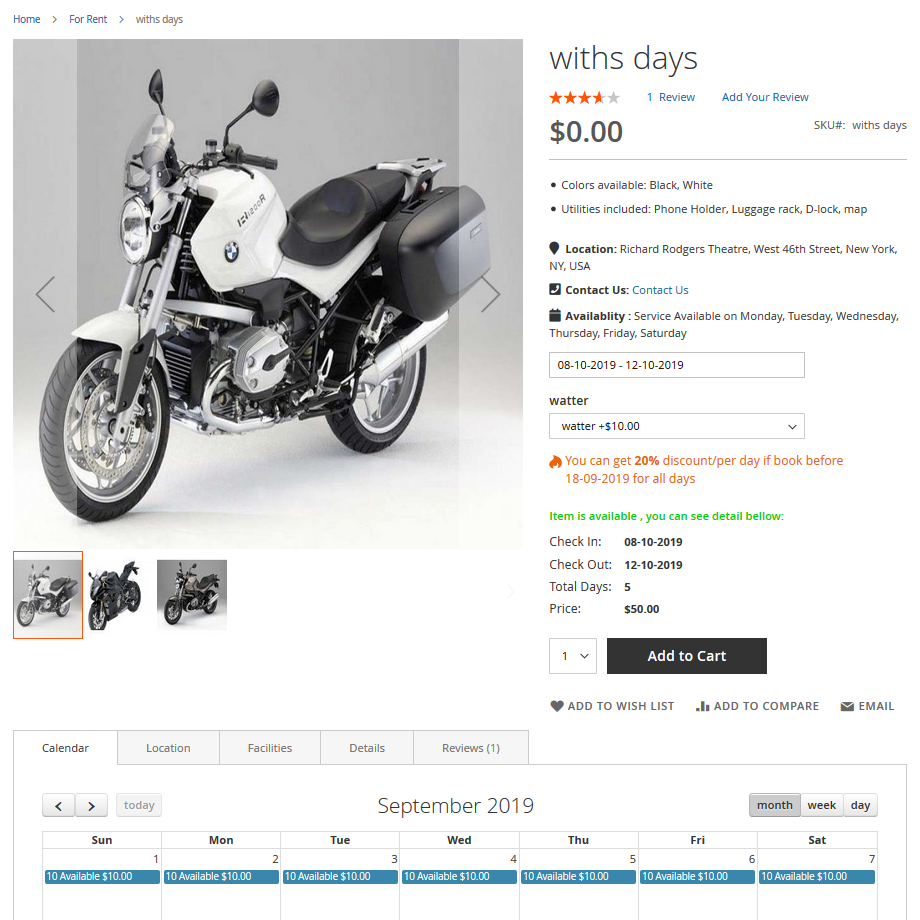Open the quantity dropdown
The height and width of the screenshot is (920, 920).
pos(573,656)
